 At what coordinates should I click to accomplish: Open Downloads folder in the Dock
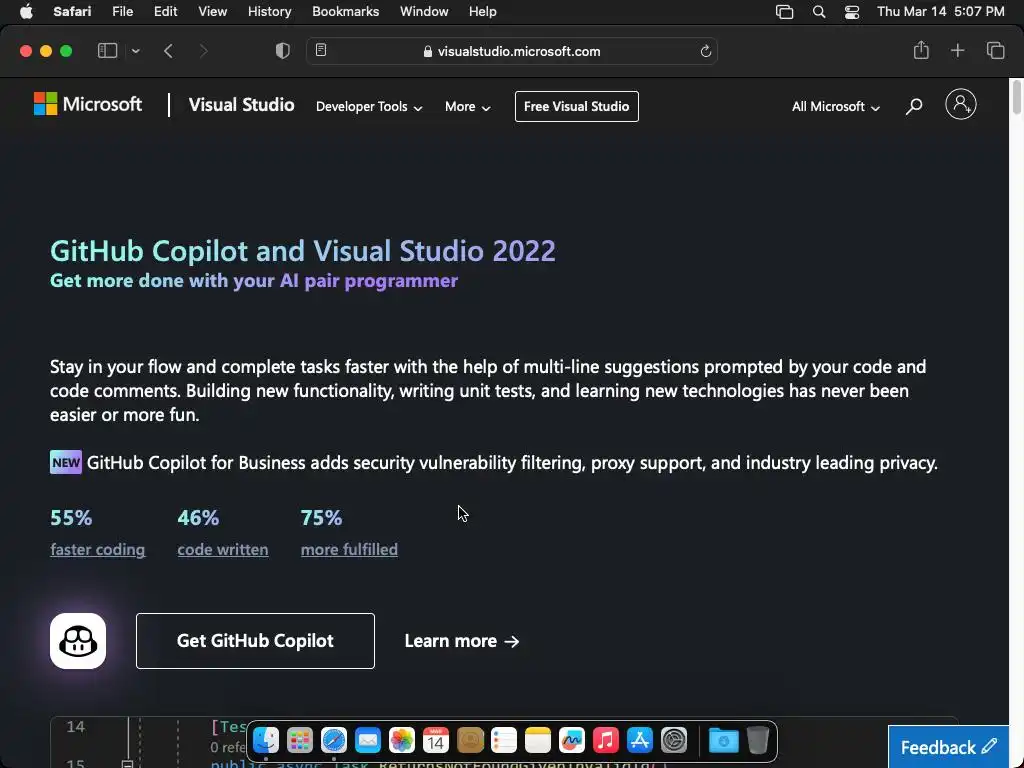tap(724, 741)
